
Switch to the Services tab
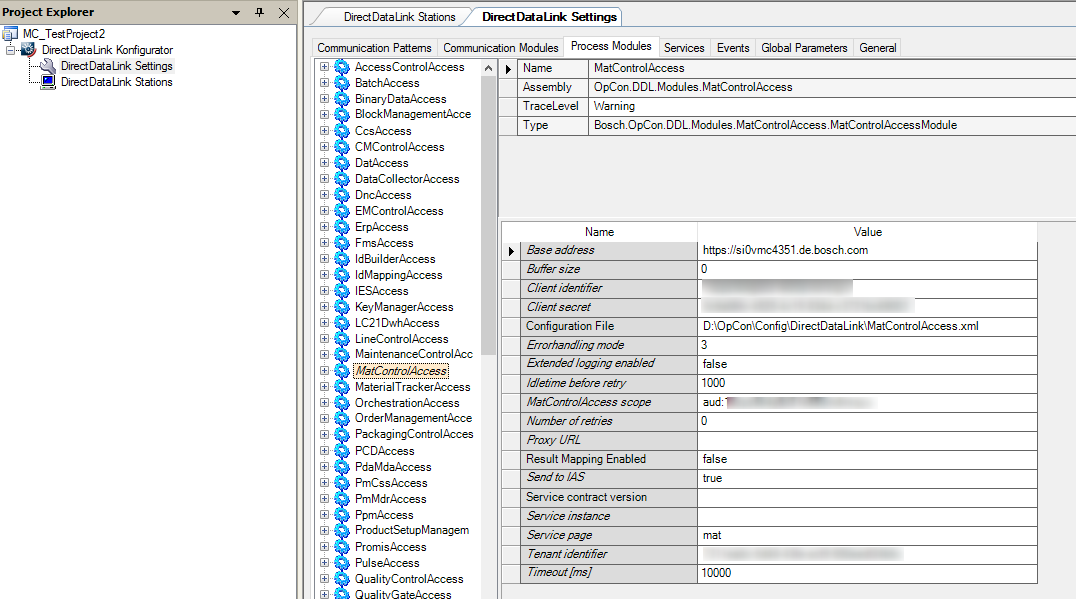(684, 47)
